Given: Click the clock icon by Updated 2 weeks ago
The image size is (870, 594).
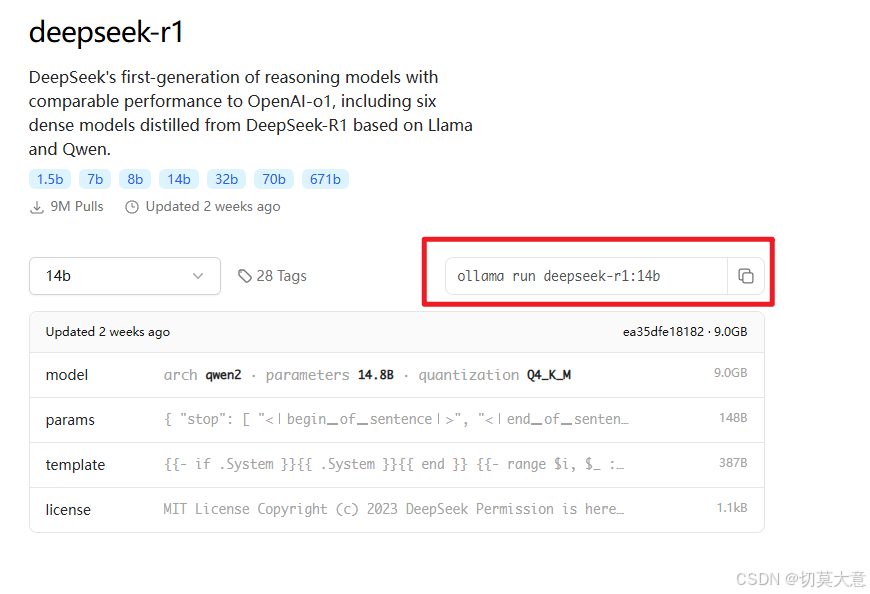Looking at the screenshot, I should coord(131,207).
